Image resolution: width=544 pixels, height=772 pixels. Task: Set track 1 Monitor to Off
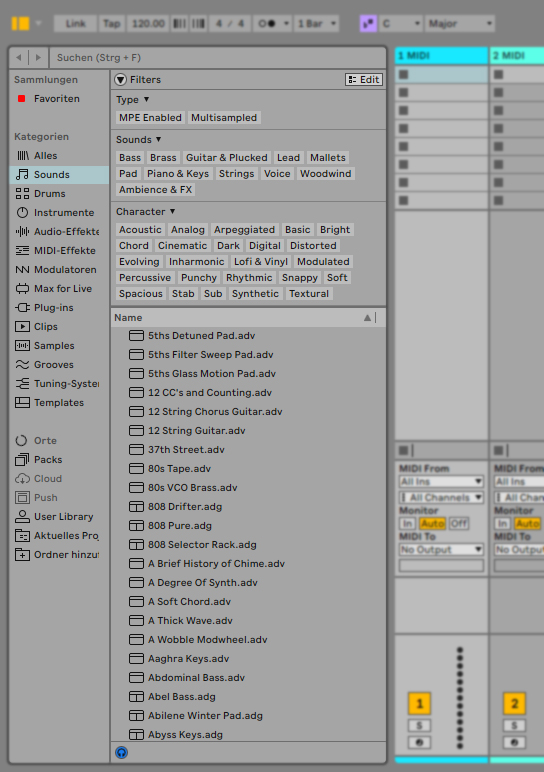(459, 523)
